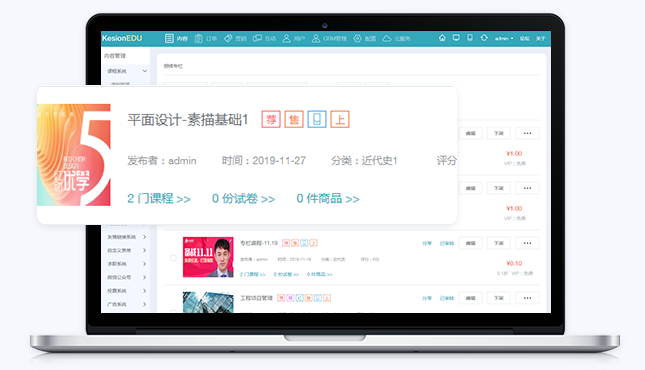
Task: Open 0 件商品 >> link under 专栏课程-11.19
Action: pyautogui.click(x=320, y=274)
